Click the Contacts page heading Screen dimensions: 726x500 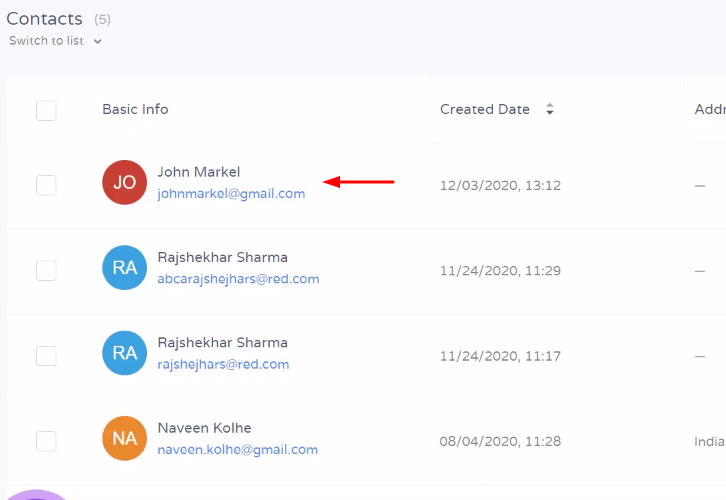[x=44, y=19]
